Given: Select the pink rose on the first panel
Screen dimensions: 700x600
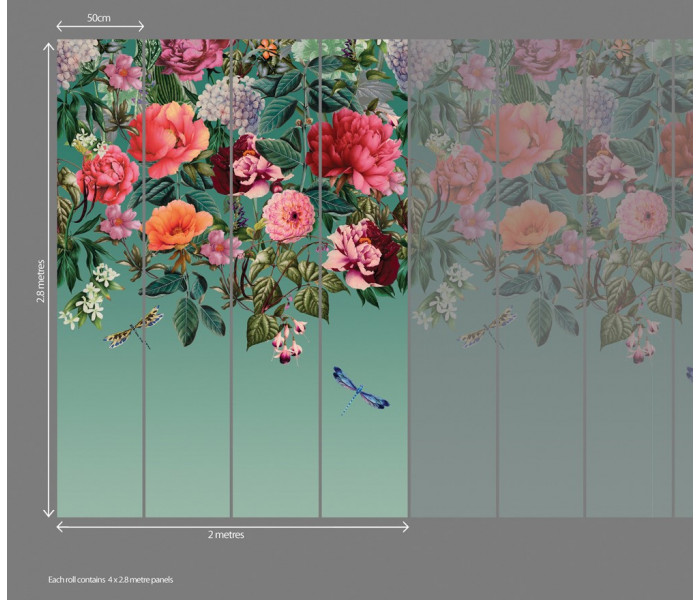Looking at the screenshot, I should pyautogui.click(x=107, y=174).
